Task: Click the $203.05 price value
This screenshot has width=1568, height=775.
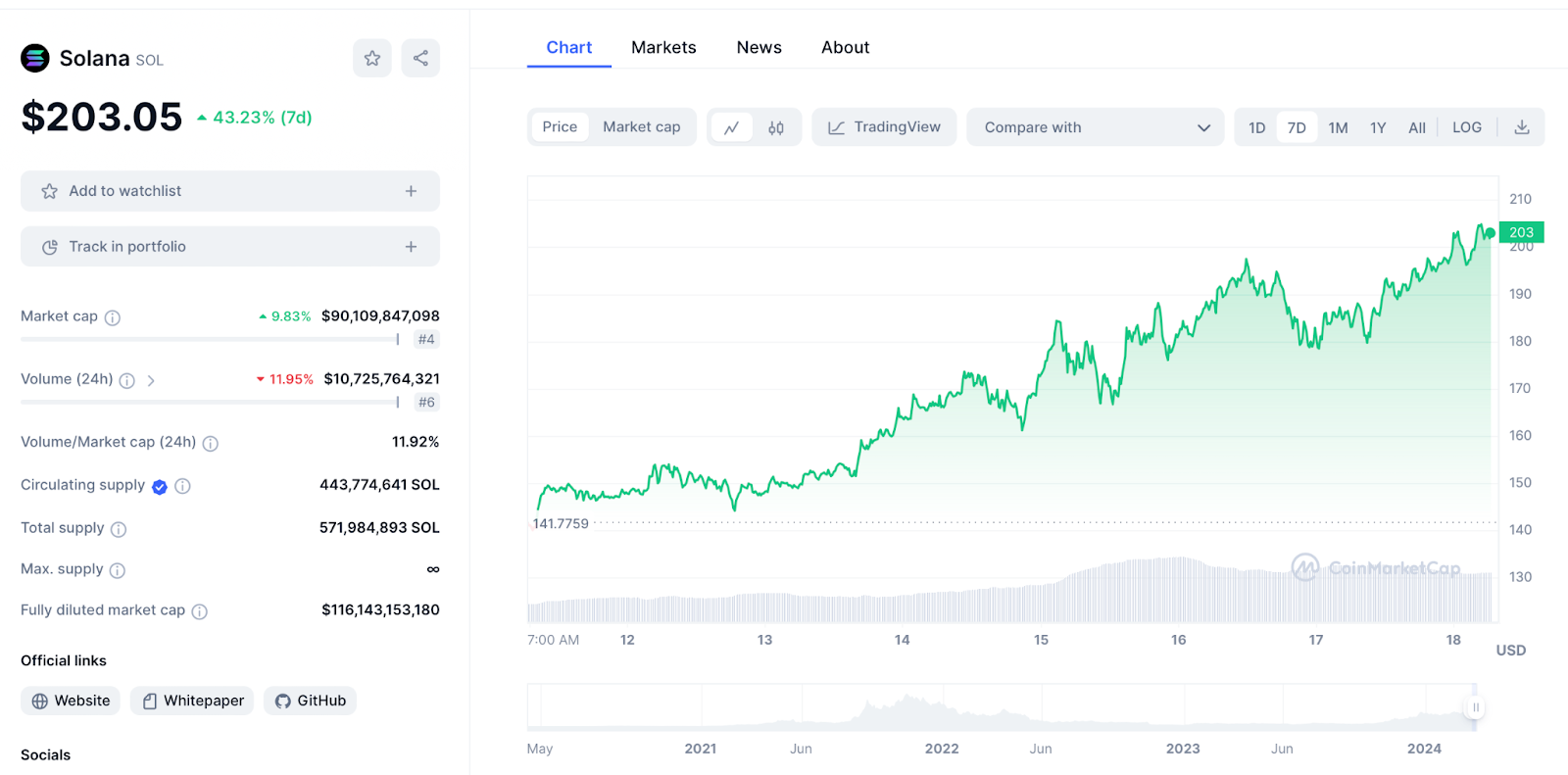Action: (x=102, y=118)
